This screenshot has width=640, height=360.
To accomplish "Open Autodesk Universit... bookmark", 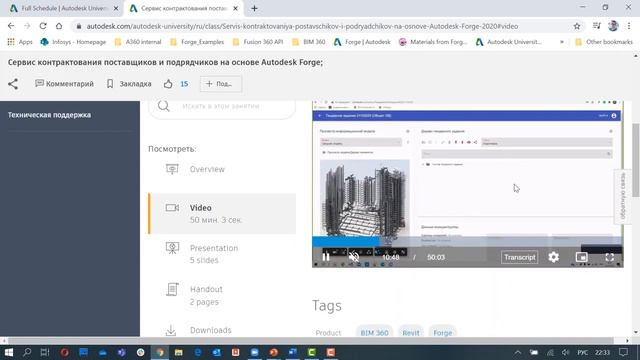I will point(509,42).
